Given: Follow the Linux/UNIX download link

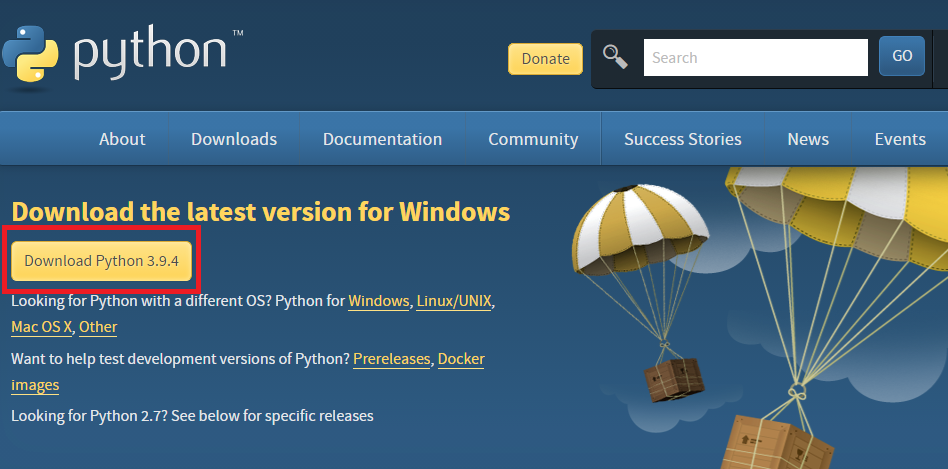Looking at the screenshot, I should (x=454, y=301).
